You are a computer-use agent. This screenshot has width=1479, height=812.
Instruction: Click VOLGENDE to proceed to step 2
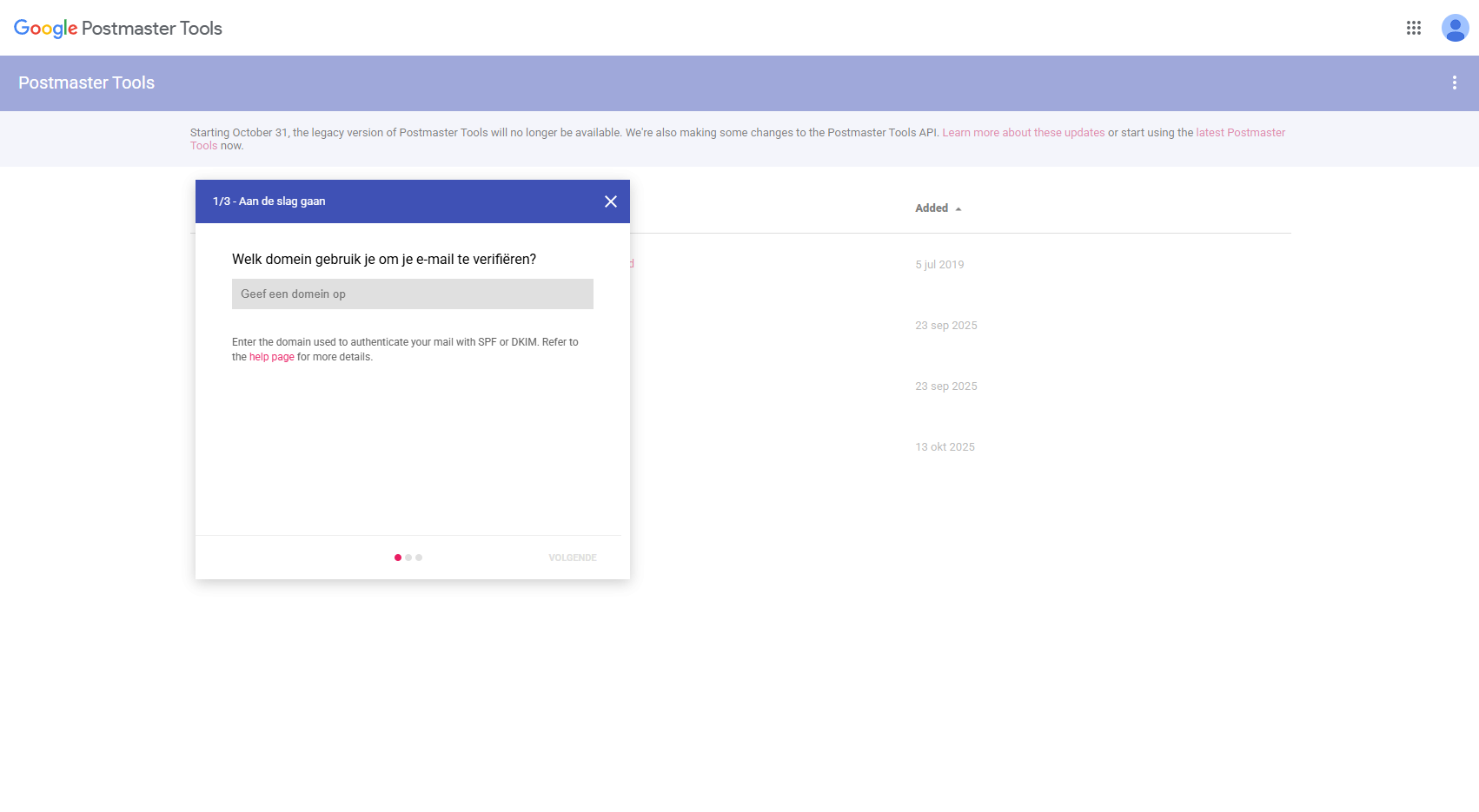tap(571, 557)
